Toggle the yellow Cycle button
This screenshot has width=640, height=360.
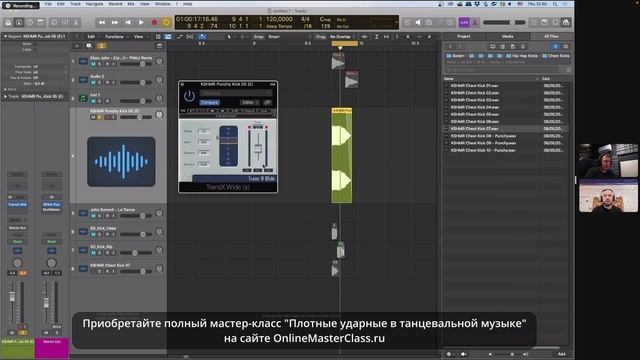click(166, 22)
